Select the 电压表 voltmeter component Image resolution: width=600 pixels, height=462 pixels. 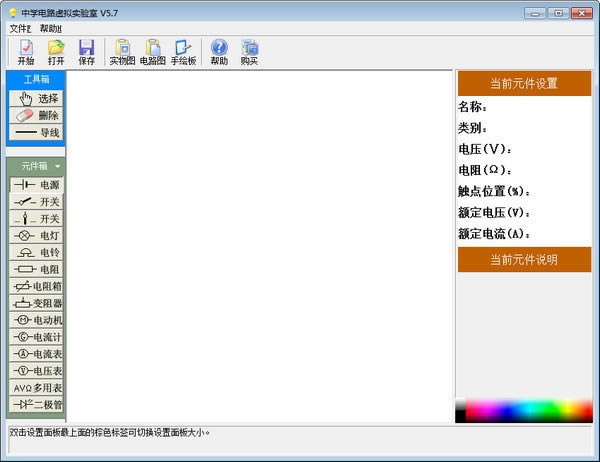36,371
